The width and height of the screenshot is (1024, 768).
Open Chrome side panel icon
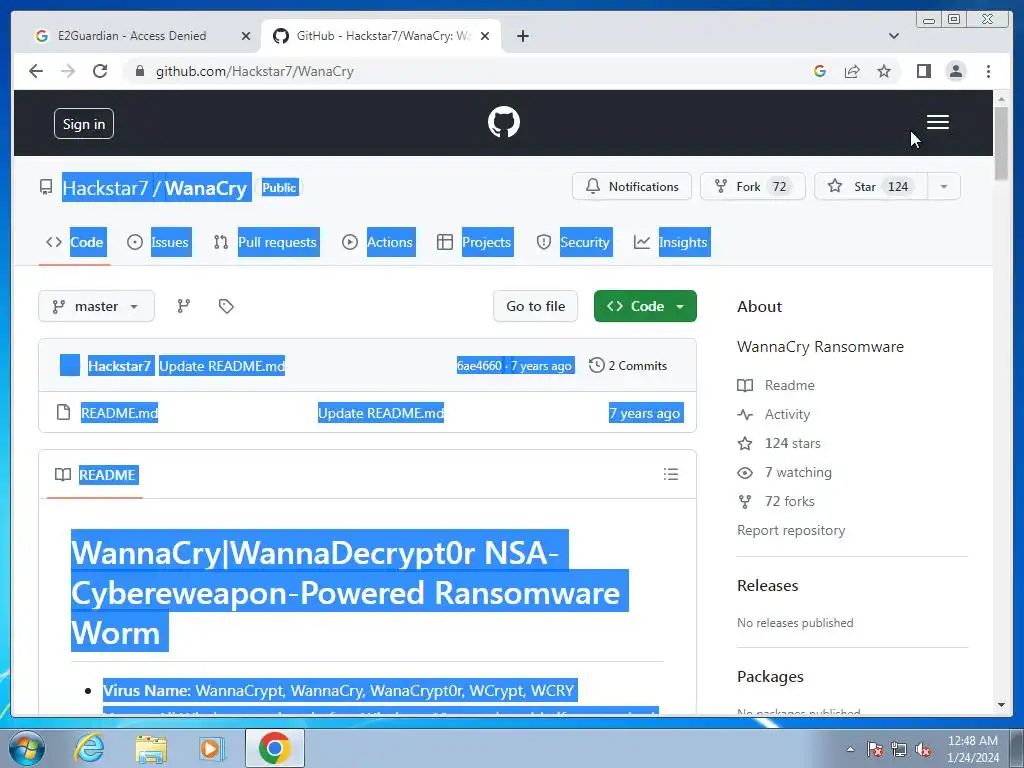pyautogui.click(x=923, y=71)
